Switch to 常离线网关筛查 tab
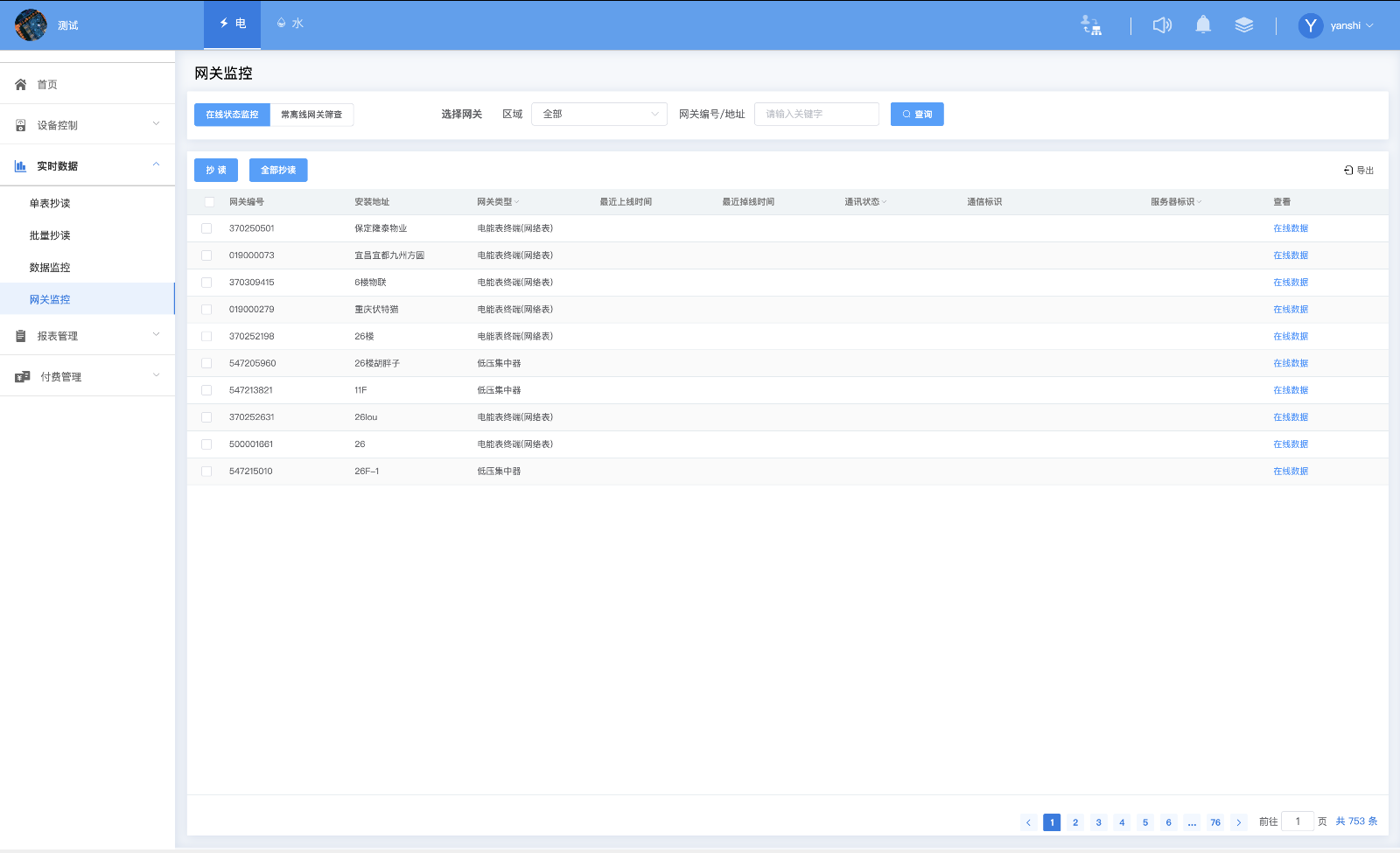Screen dimensions: 1400x853 click(311, 115)
